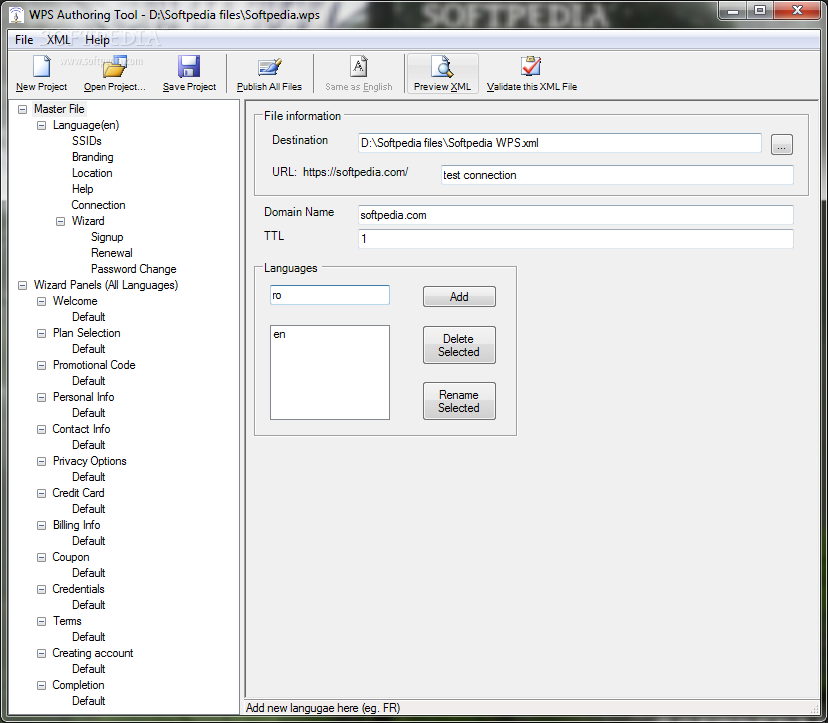Select the Master File tree label
Viewport: 828px width, 723px height.
click(x=59, y=109)
